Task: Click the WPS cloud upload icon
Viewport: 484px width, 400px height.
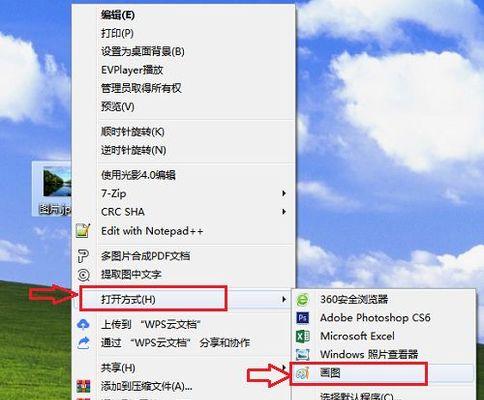Action: click(83, 324)
